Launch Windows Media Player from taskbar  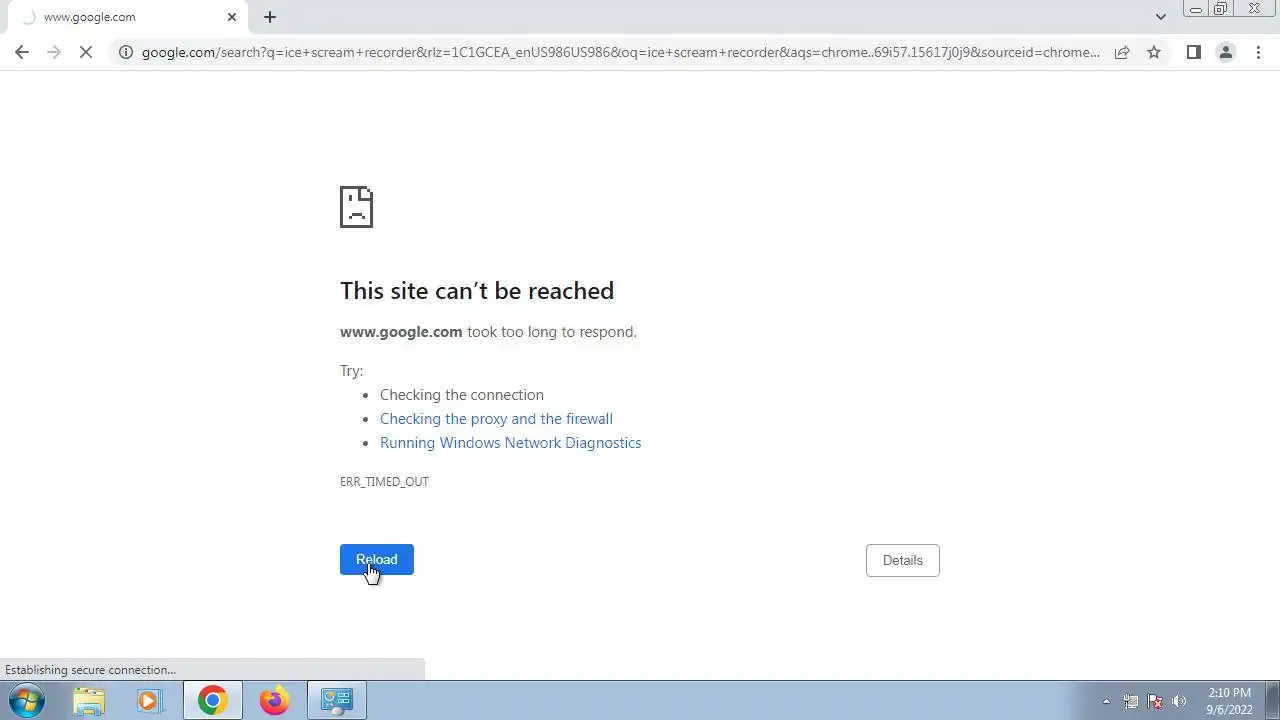pyautogui.click(x=150, y=701)
